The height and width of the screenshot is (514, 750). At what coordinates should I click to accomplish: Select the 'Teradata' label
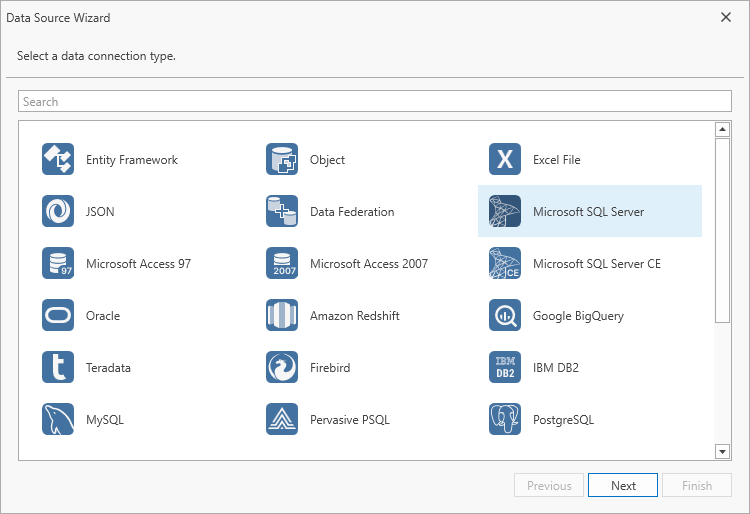click(x=108, y=368)
